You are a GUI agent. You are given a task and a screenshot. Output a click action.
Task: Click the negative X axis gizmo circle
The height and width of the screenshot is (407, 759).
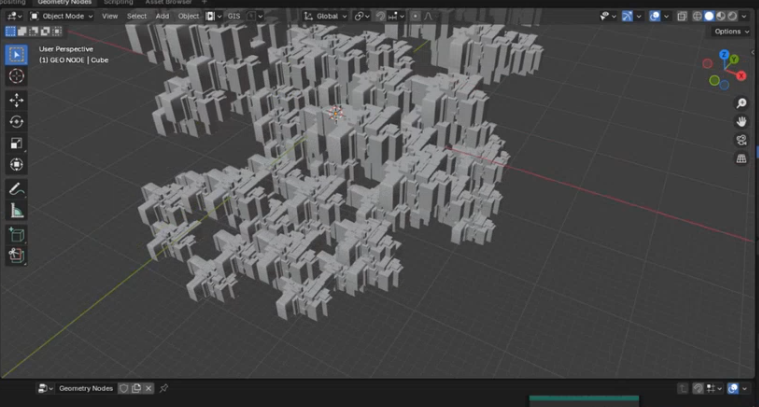click(x=707, y=63)
